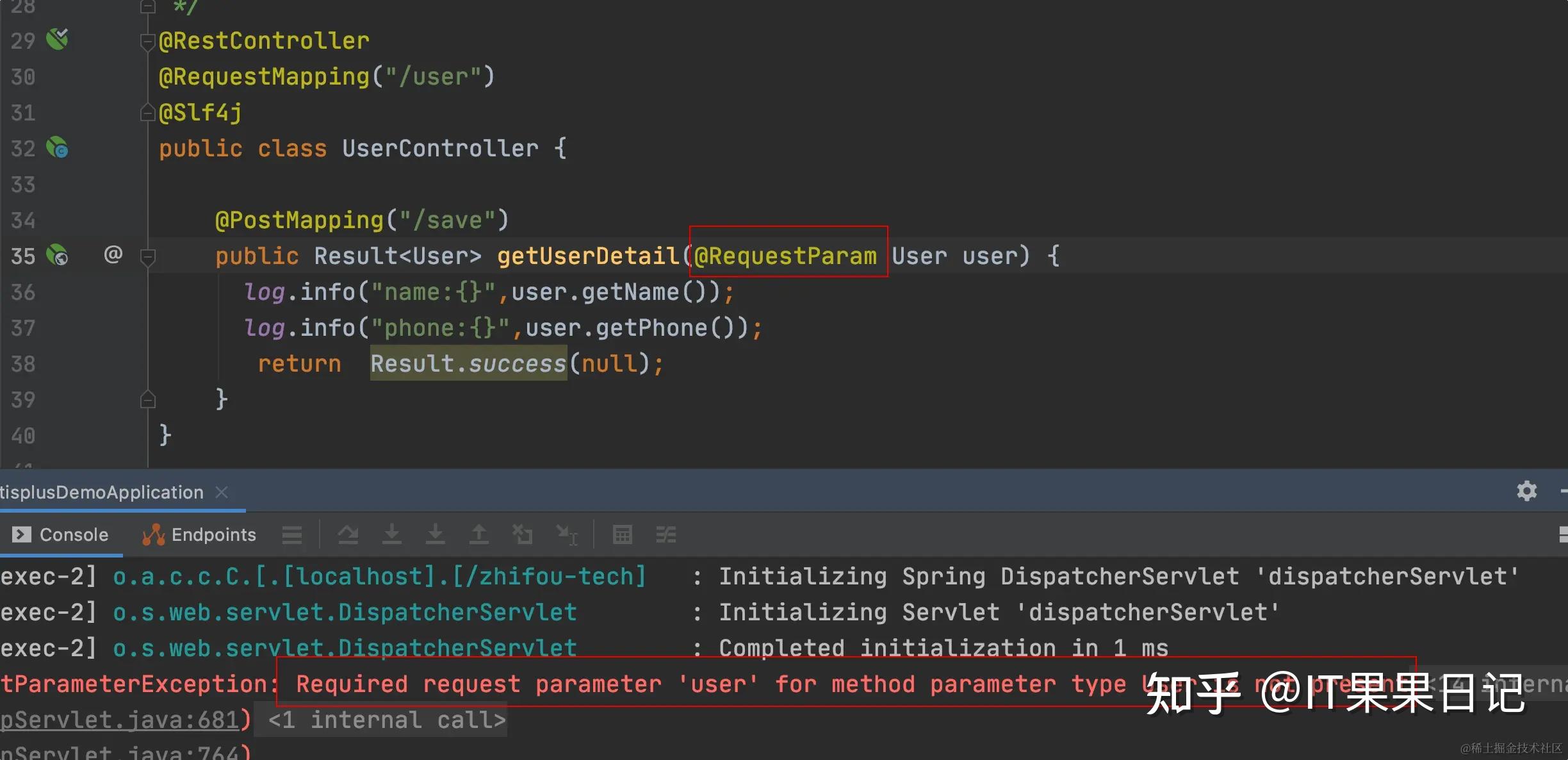Switch to the Endpoints tab

click(199, 534)
